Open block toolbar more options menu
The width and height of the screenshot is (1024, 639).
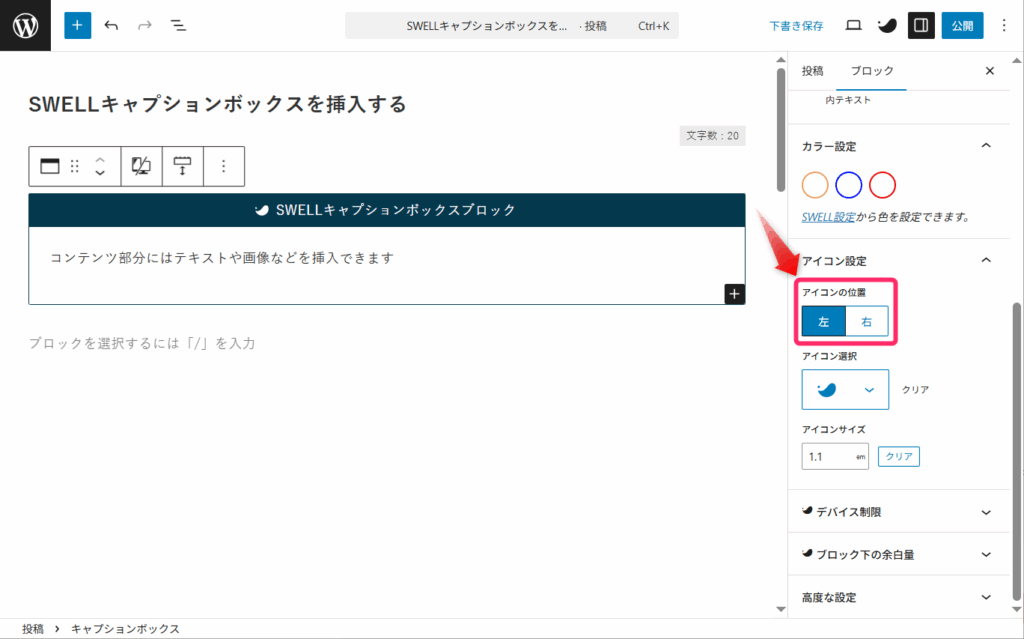pos(223,166)
